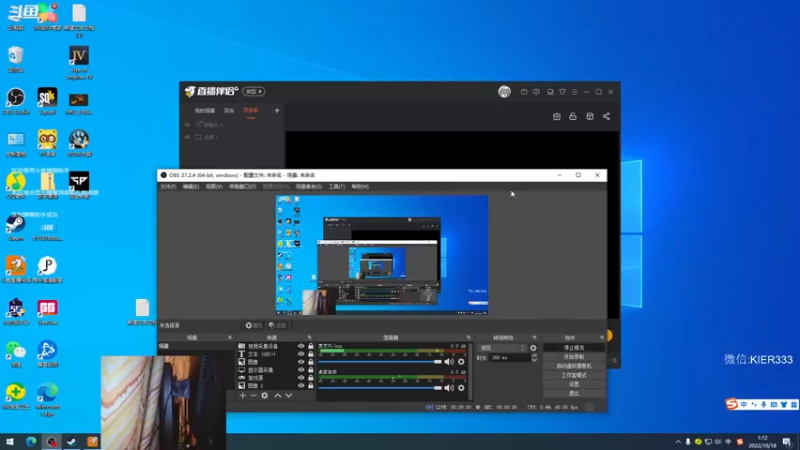Open Edge from the taskbar
The image size is (800, 450).
(x=31, y=442)
